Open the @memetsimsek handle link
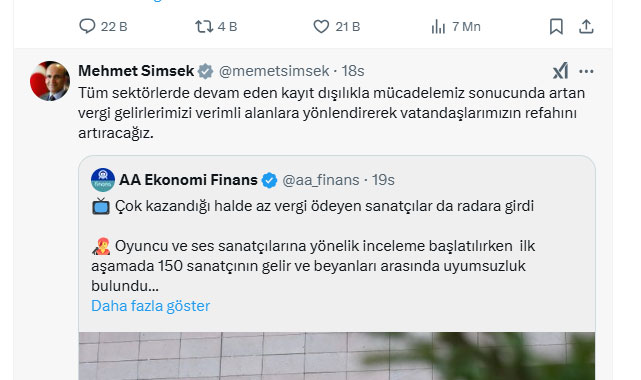The width and height of the screenshot is (641, 380). (x=274, y=71)
